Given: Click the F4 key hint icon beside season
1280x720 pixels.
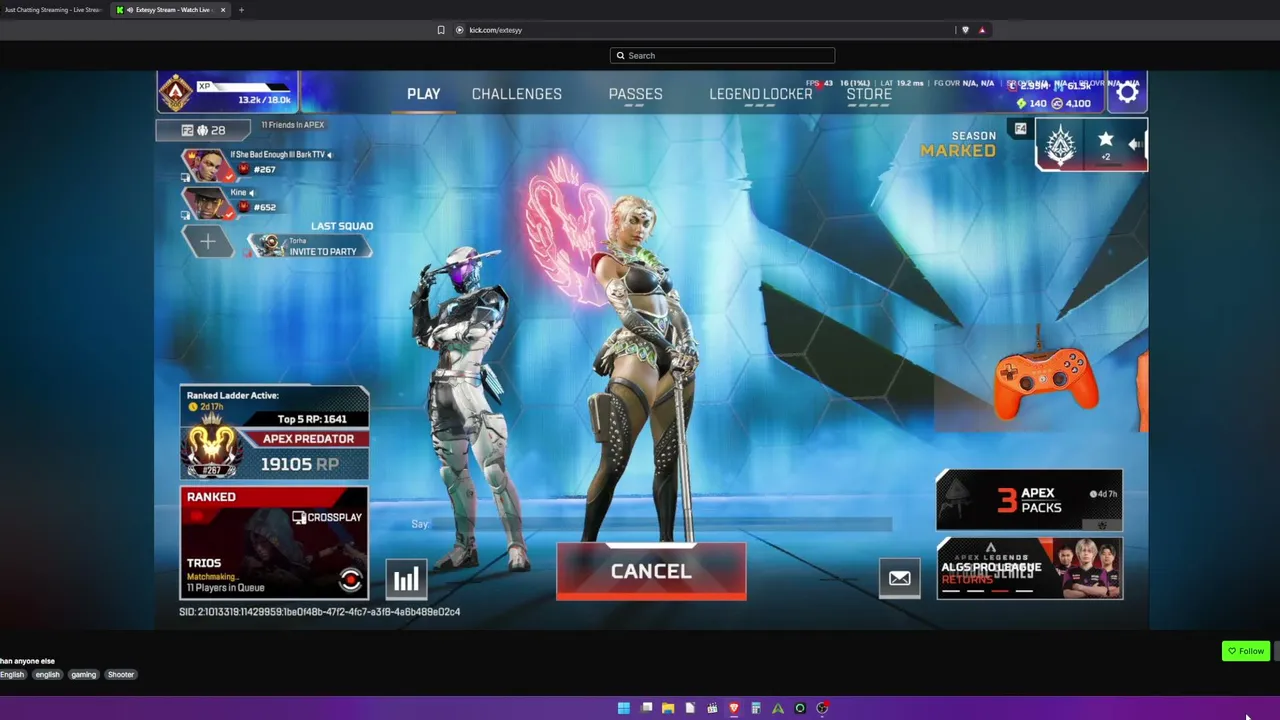Looking at the screenshot, I should point(1020,128).
